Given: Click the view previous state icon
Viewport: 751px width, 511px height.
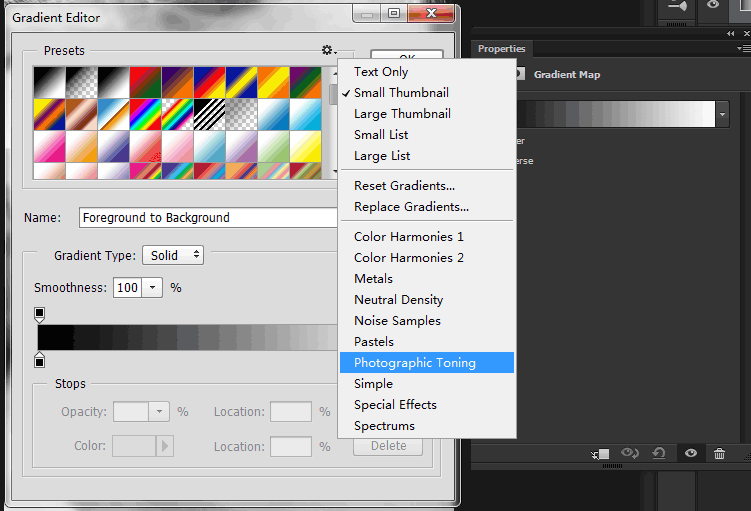Looking at the screenshot, I should coord(630,454).
